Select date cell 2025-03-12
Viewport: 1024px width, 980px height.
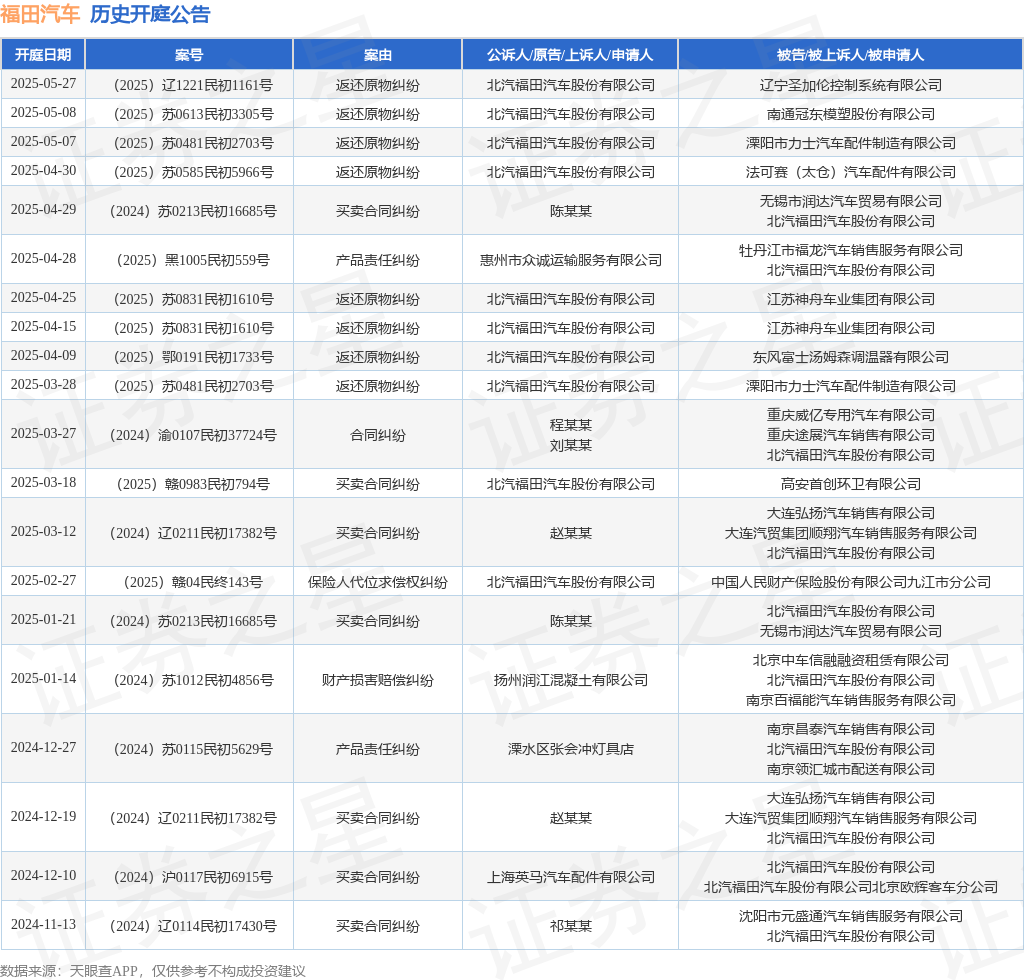pos(43,531)
